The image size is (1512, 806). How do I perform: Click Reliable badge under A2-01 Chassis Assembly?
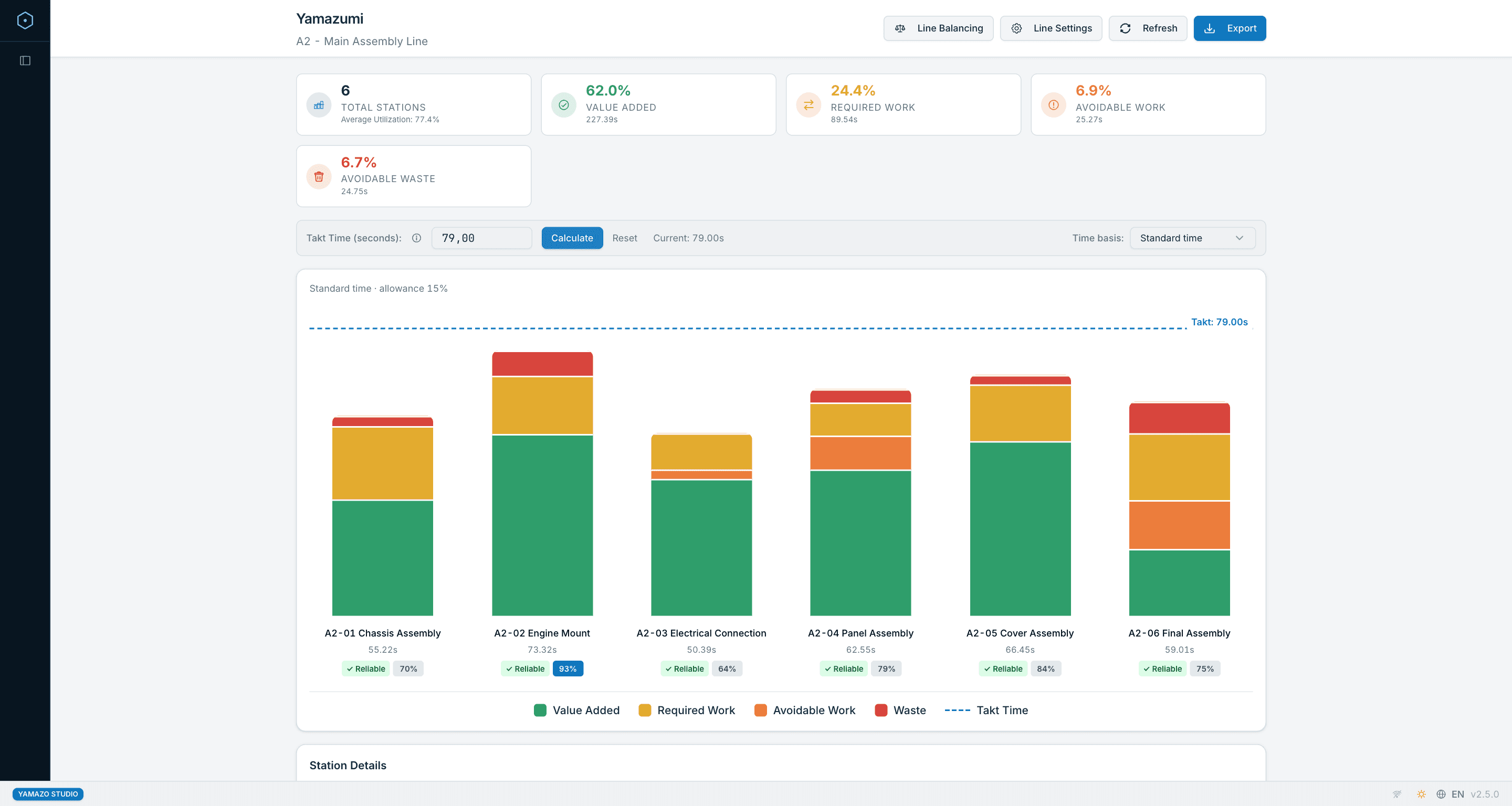(x=366, y=669)
